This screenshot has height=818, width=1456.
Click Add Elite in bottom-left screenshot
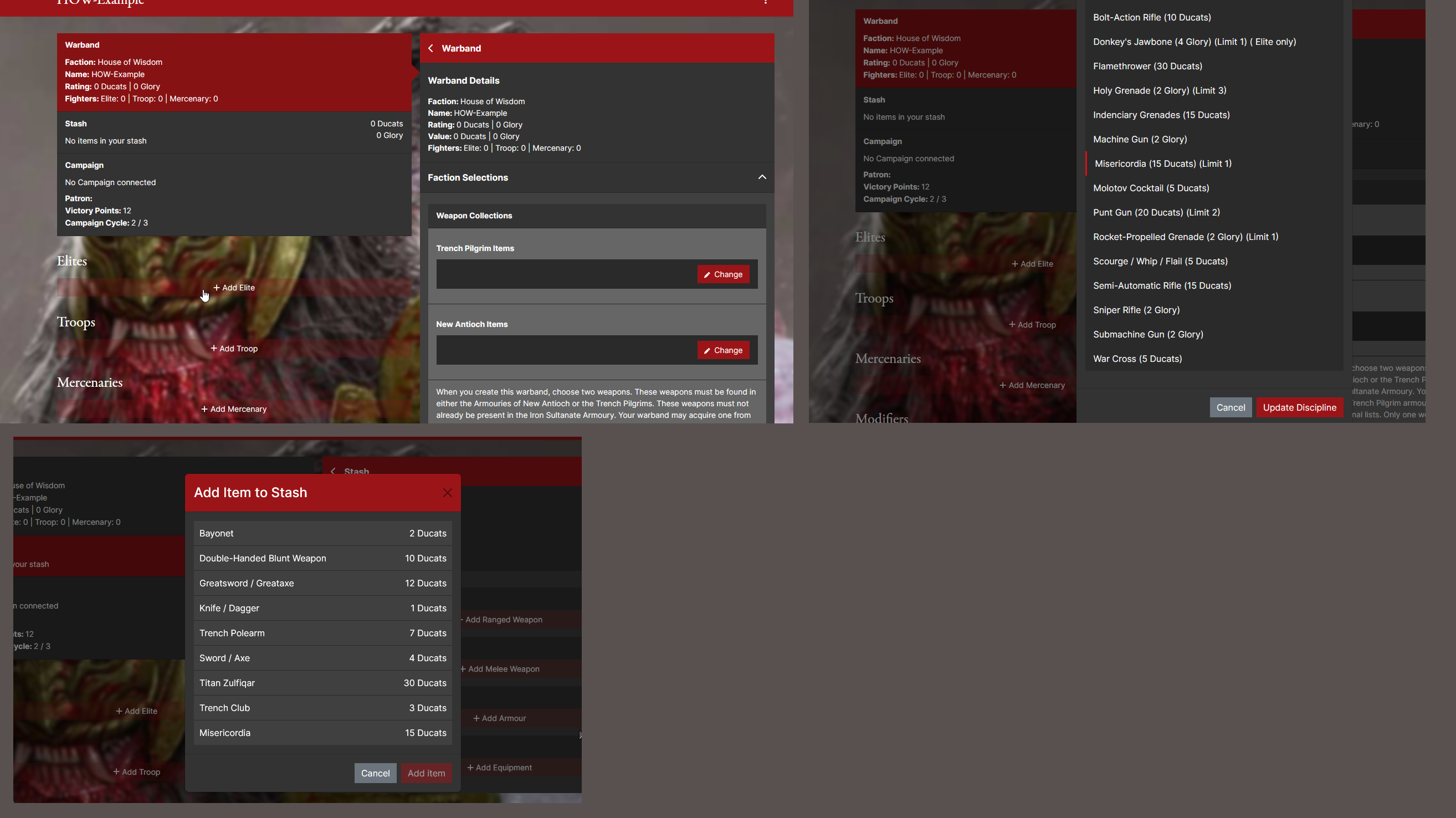(137, 710)
